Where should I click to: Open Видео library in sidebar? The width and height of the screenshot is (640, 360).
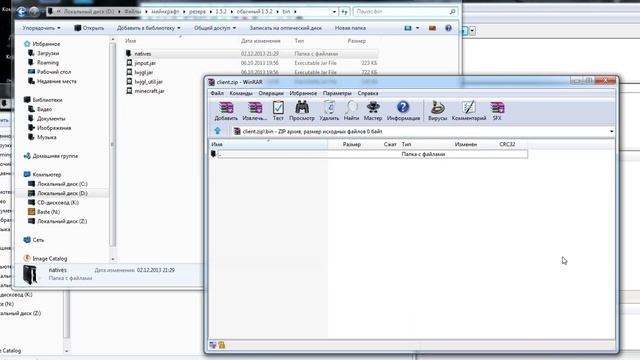pyautogui.click(x=44, y=109)
